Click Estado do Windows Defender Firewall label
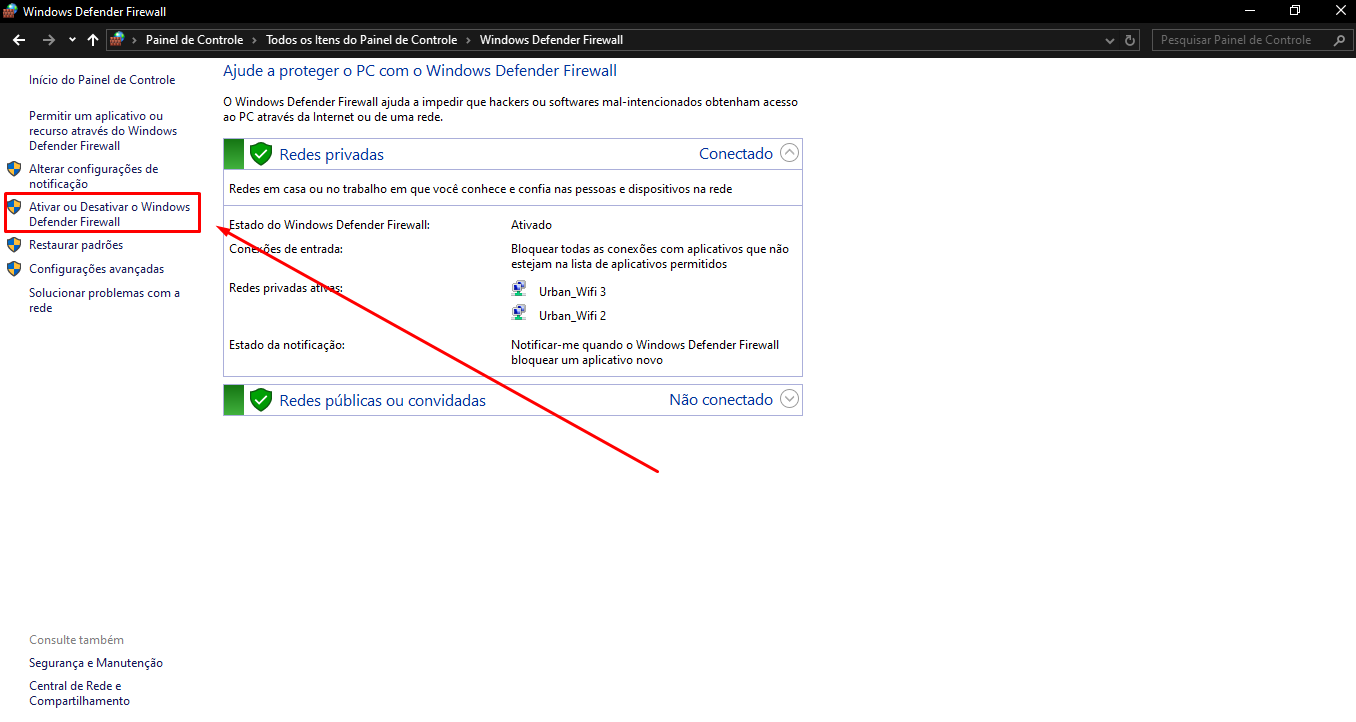This screenshot has width=1356, height=722. [x=329, y=225]
